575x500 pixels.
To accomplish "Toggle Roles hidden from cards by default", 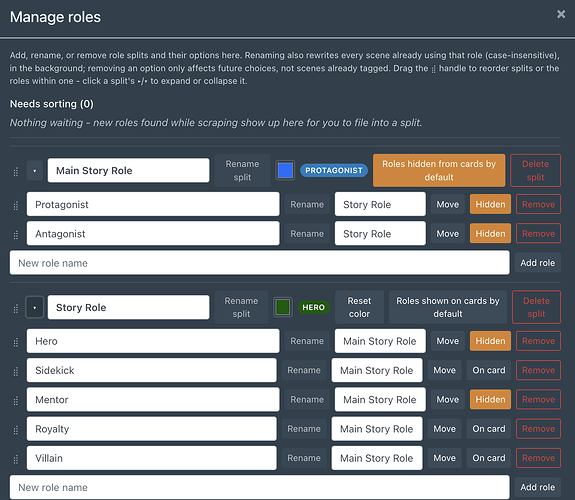I will [439, 171].
